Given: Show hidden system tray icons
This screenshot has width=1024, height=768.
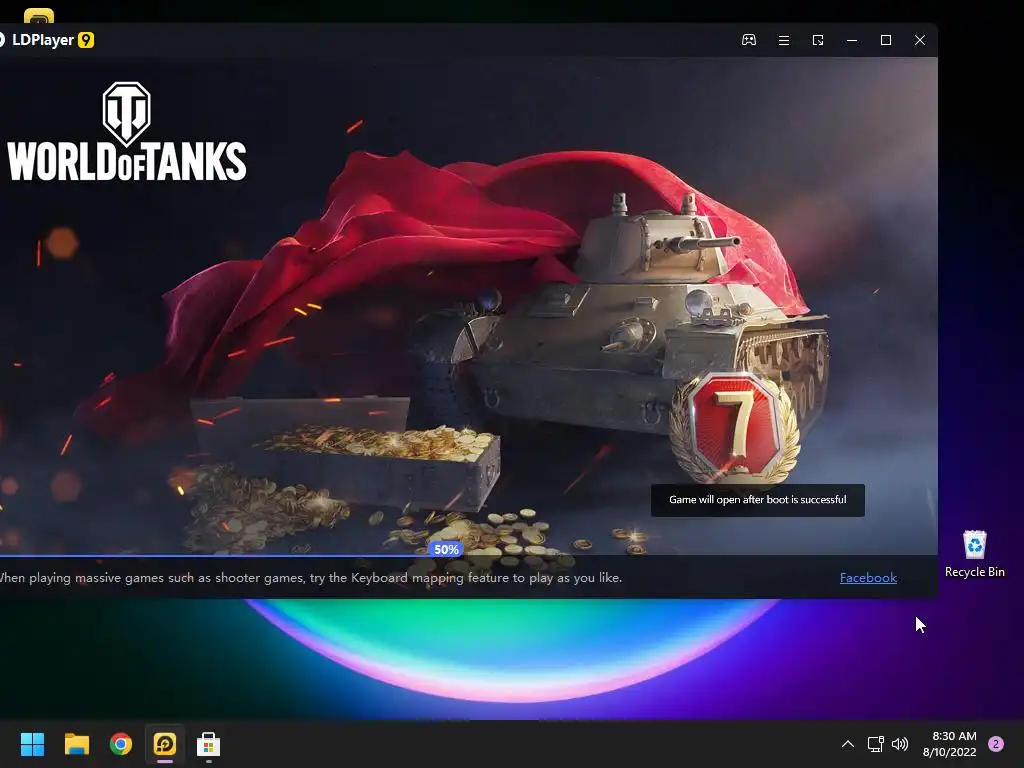Looking at the screenshot, I should 848,744.
